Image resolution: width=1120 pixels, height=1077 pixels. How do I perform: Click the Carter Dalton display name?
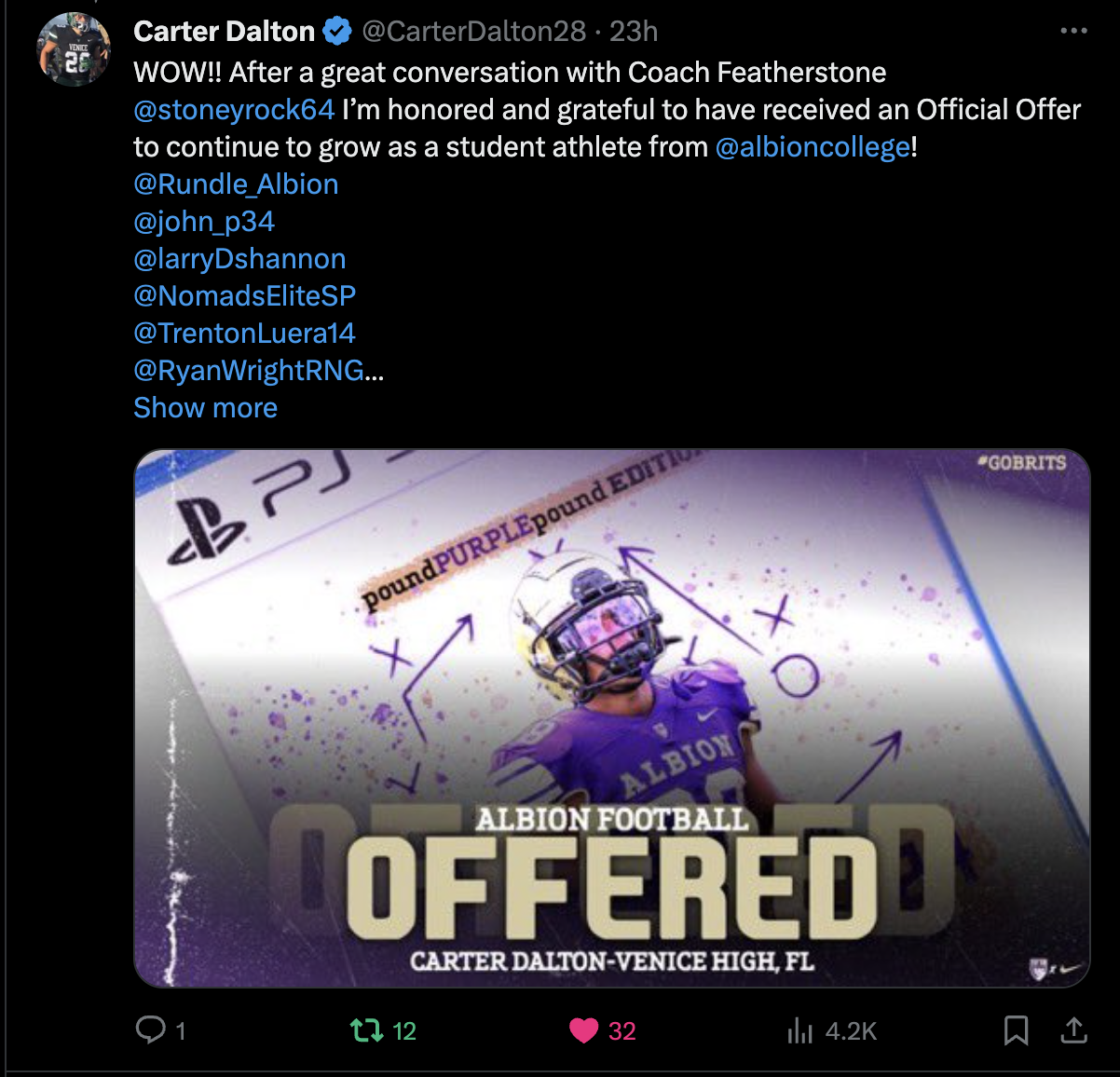tap(225, 32)
